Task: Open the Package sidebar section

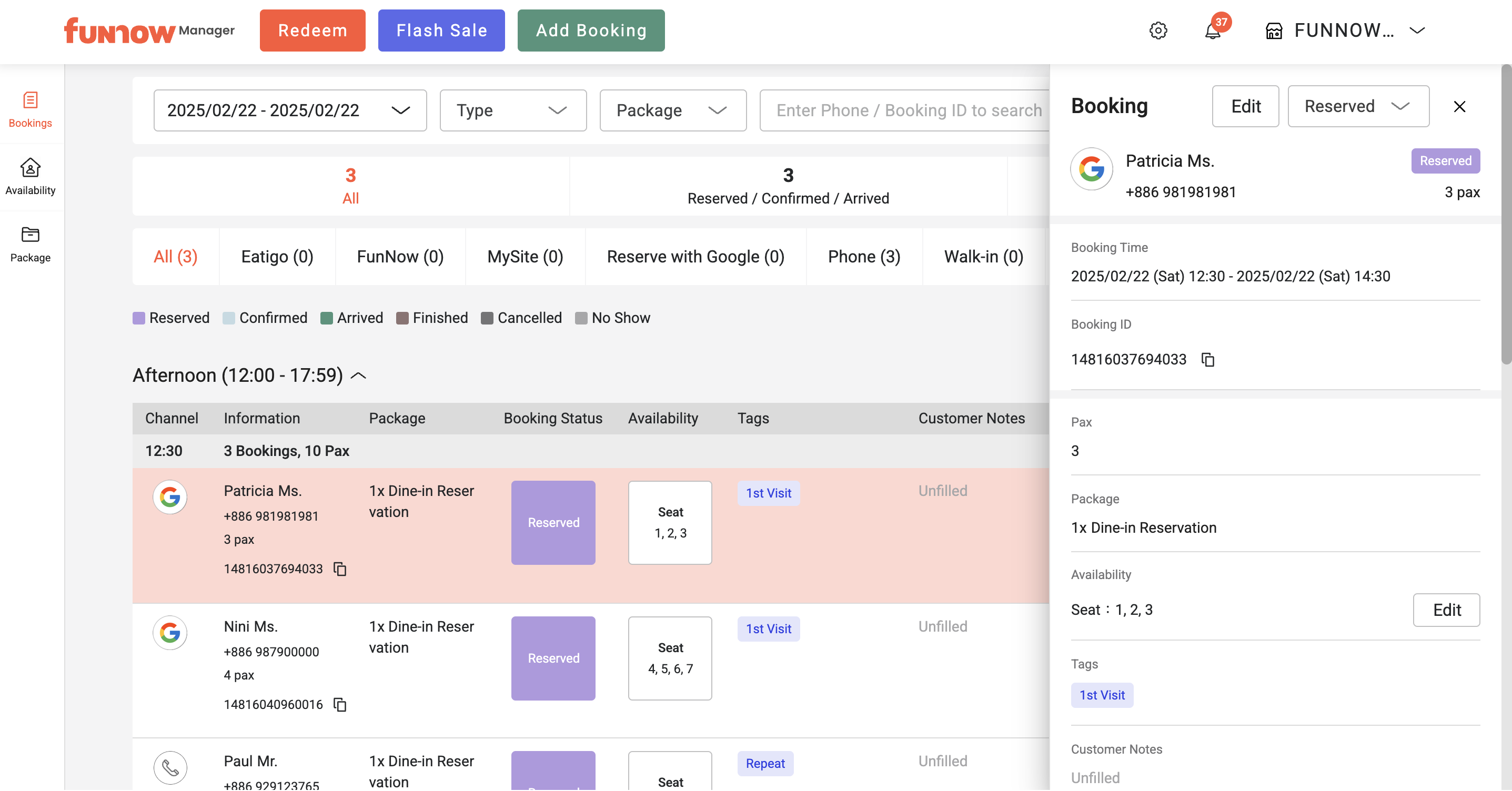Action: 31,244
